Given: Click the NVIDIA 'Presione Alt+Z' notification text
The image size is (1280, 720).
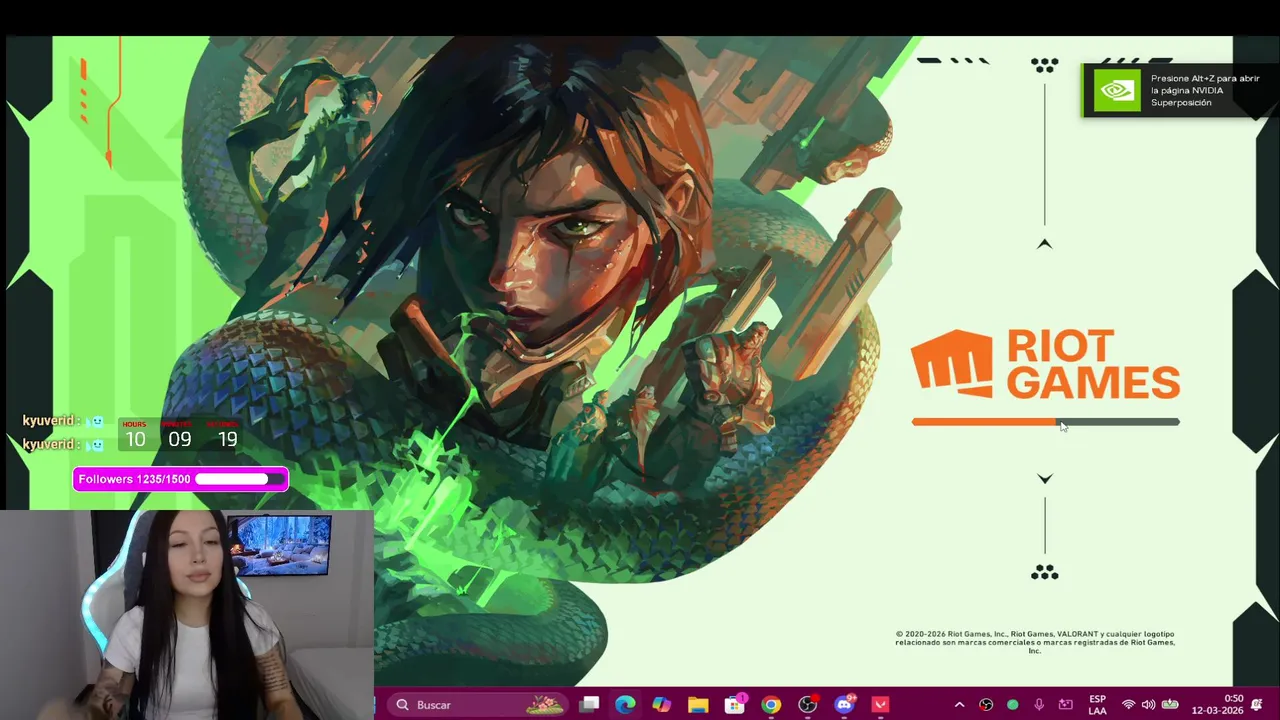Looking at the screenshot, I should click(x=1204, y=90).
